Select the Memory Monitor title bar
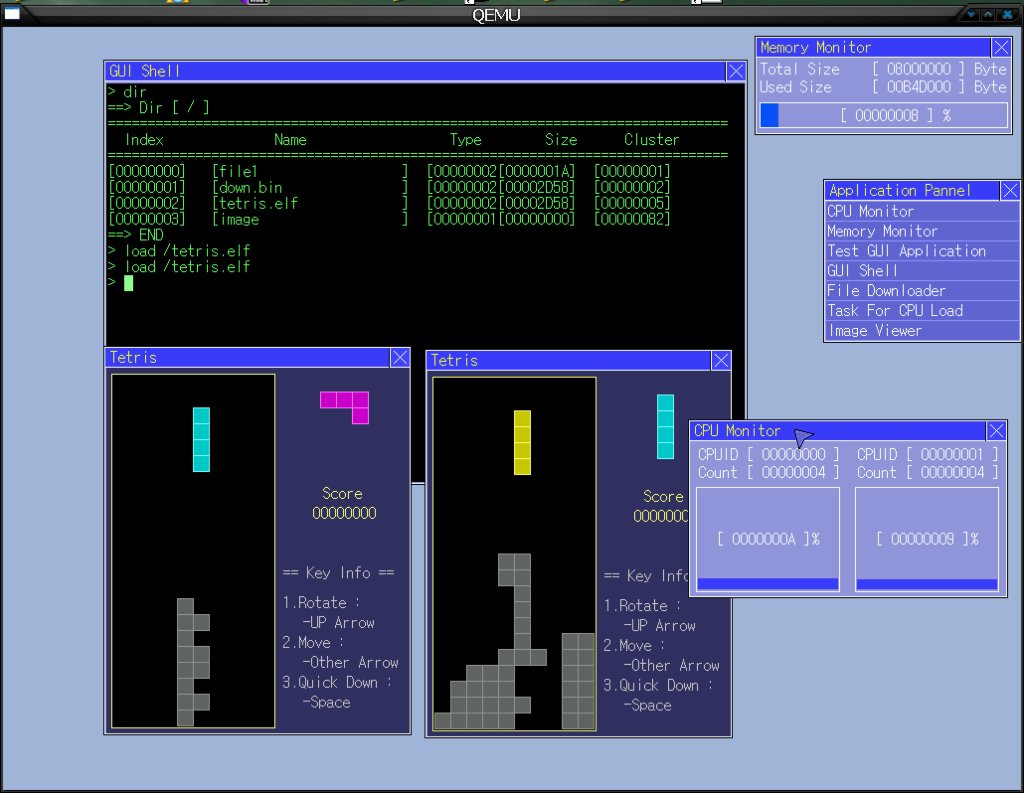The width and height of the screenshot is (1024, 793). pyautogui.click(x=874, y=47)
